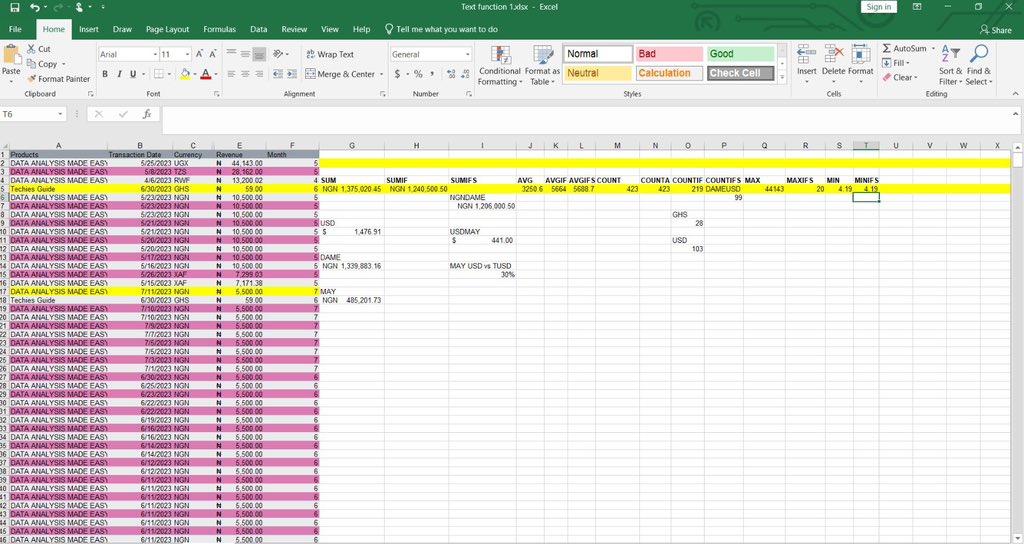Click the Name Box showing T6
The width and height of the screenshot is (1024, 544).
click(x=33, y=114)
